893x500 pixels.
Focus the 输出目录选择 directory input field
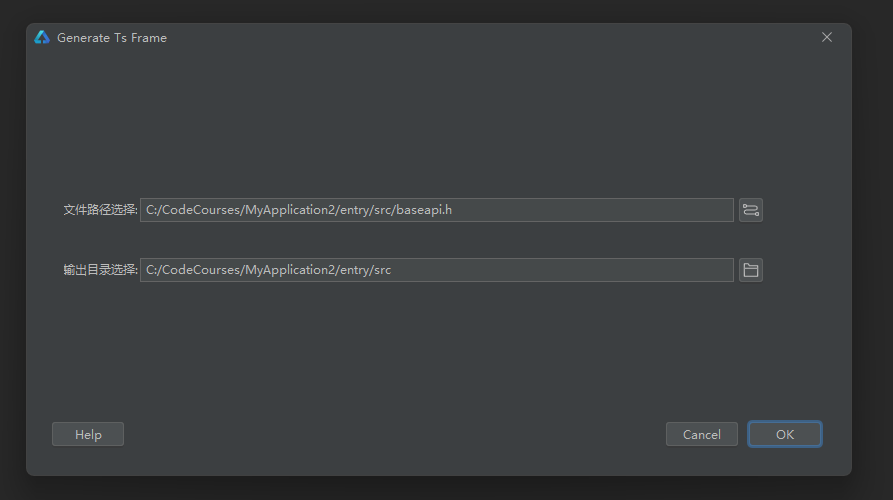[x=437, y=270]
